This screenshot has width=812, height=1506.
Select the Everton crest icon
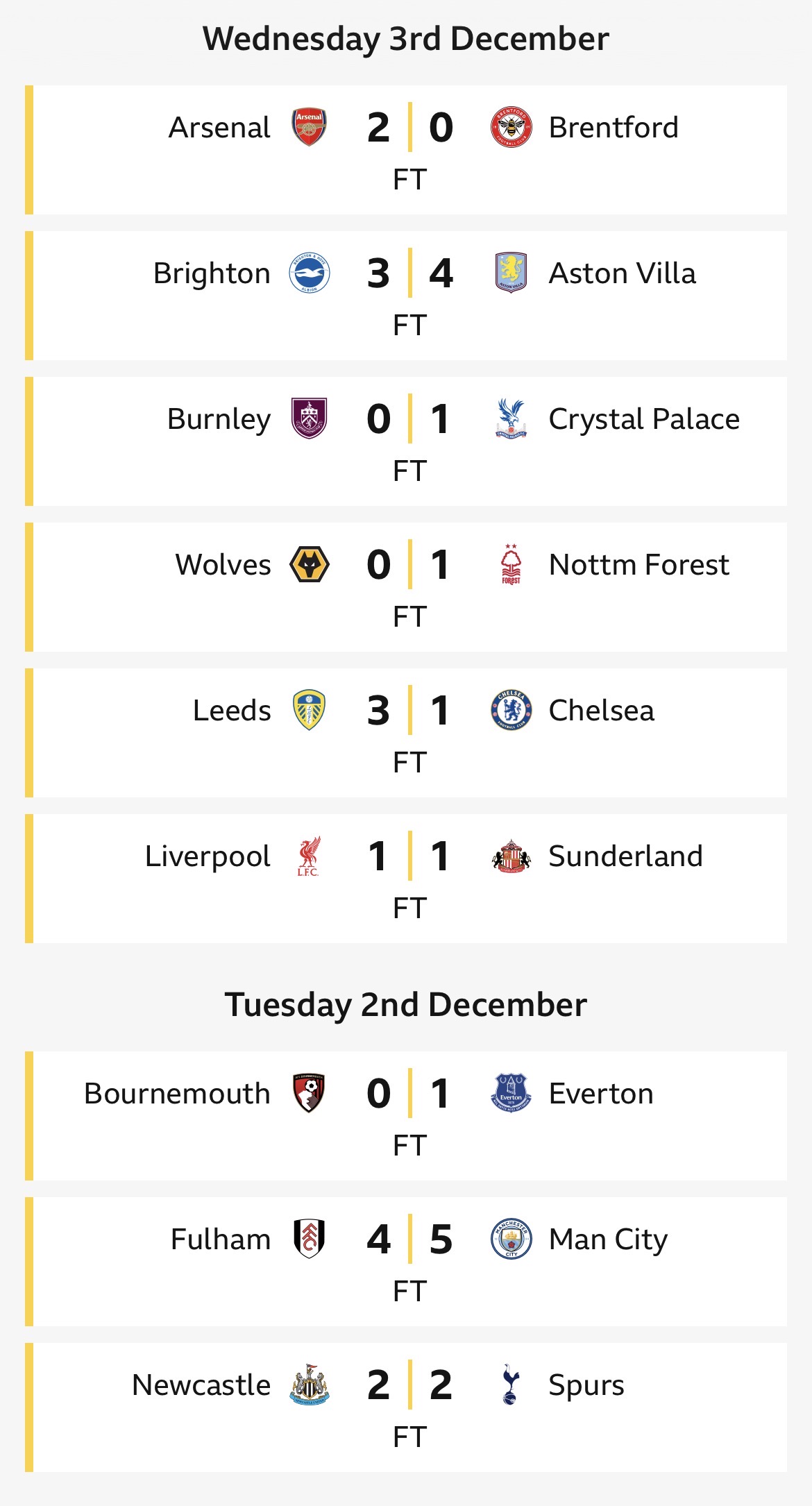511,1093
